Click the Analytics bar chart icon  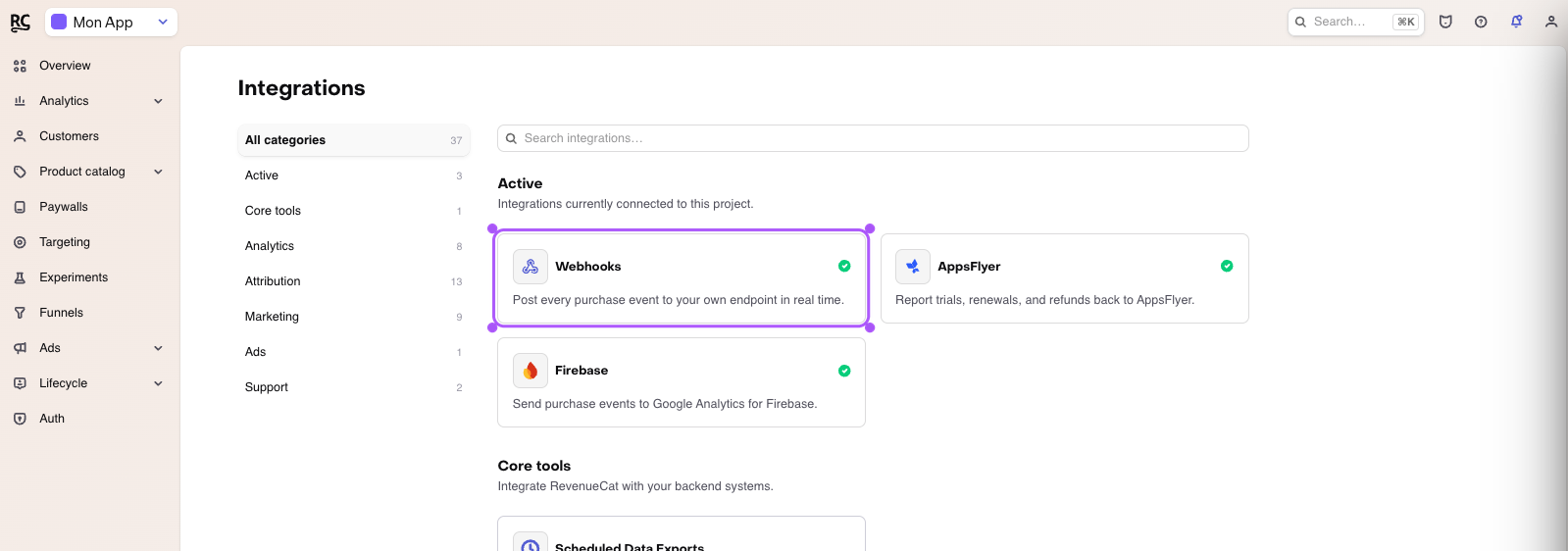click(x=20, y=101)
